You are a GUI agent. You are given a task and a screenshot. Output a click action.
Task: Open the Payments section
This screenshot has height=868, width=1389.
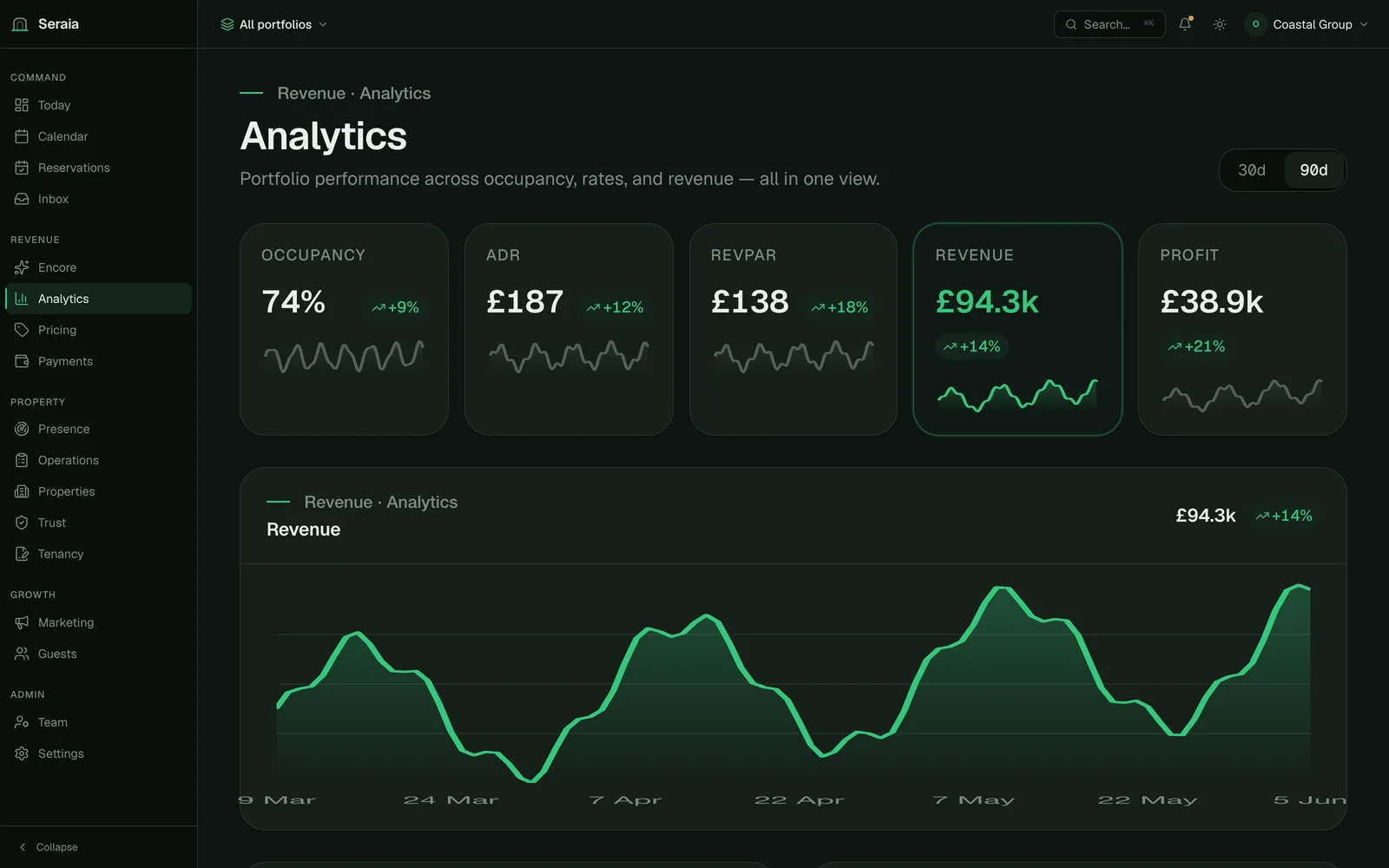98,361
